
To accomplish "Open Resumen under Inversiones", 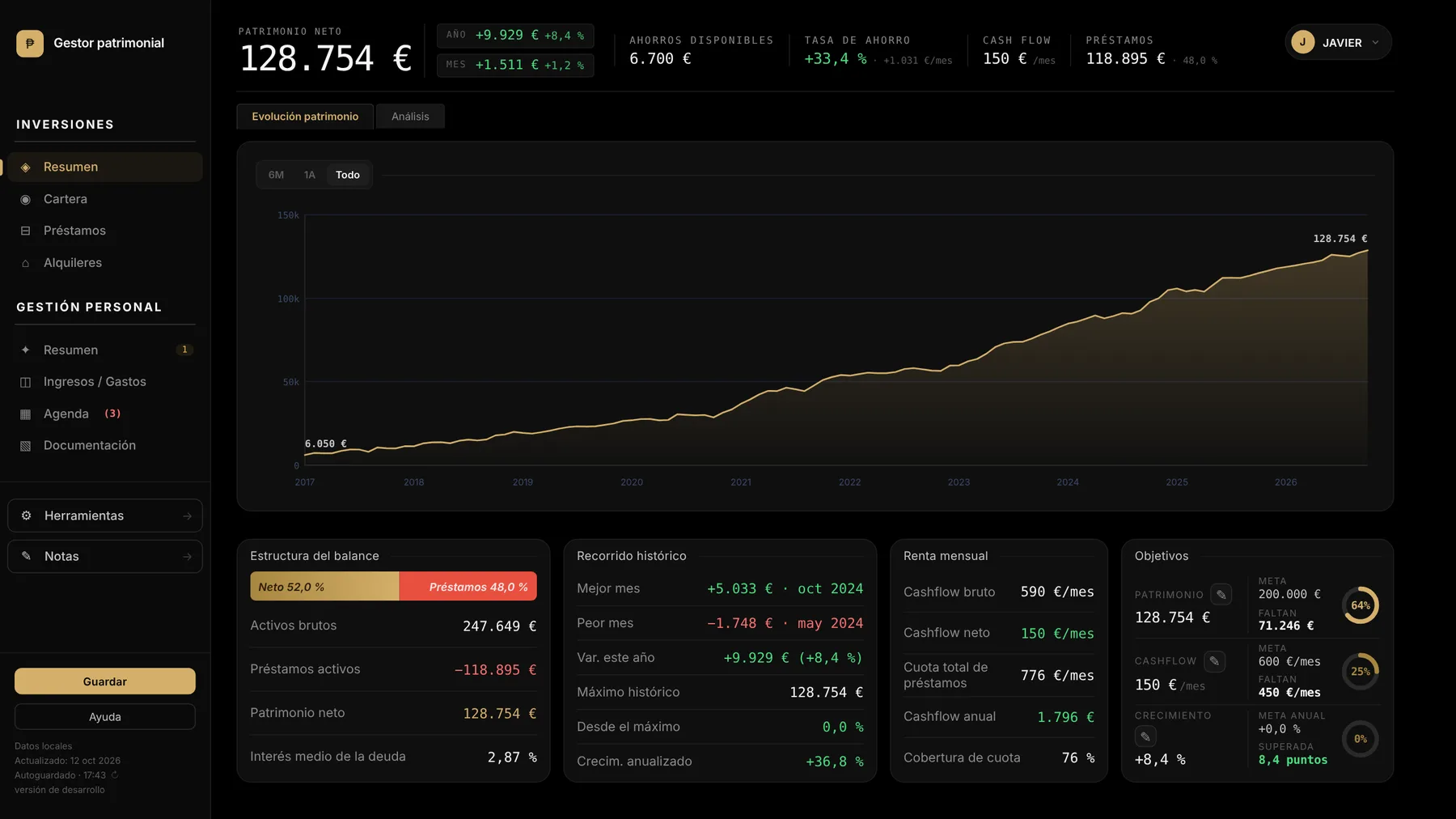I will click(x=105, y=167).
